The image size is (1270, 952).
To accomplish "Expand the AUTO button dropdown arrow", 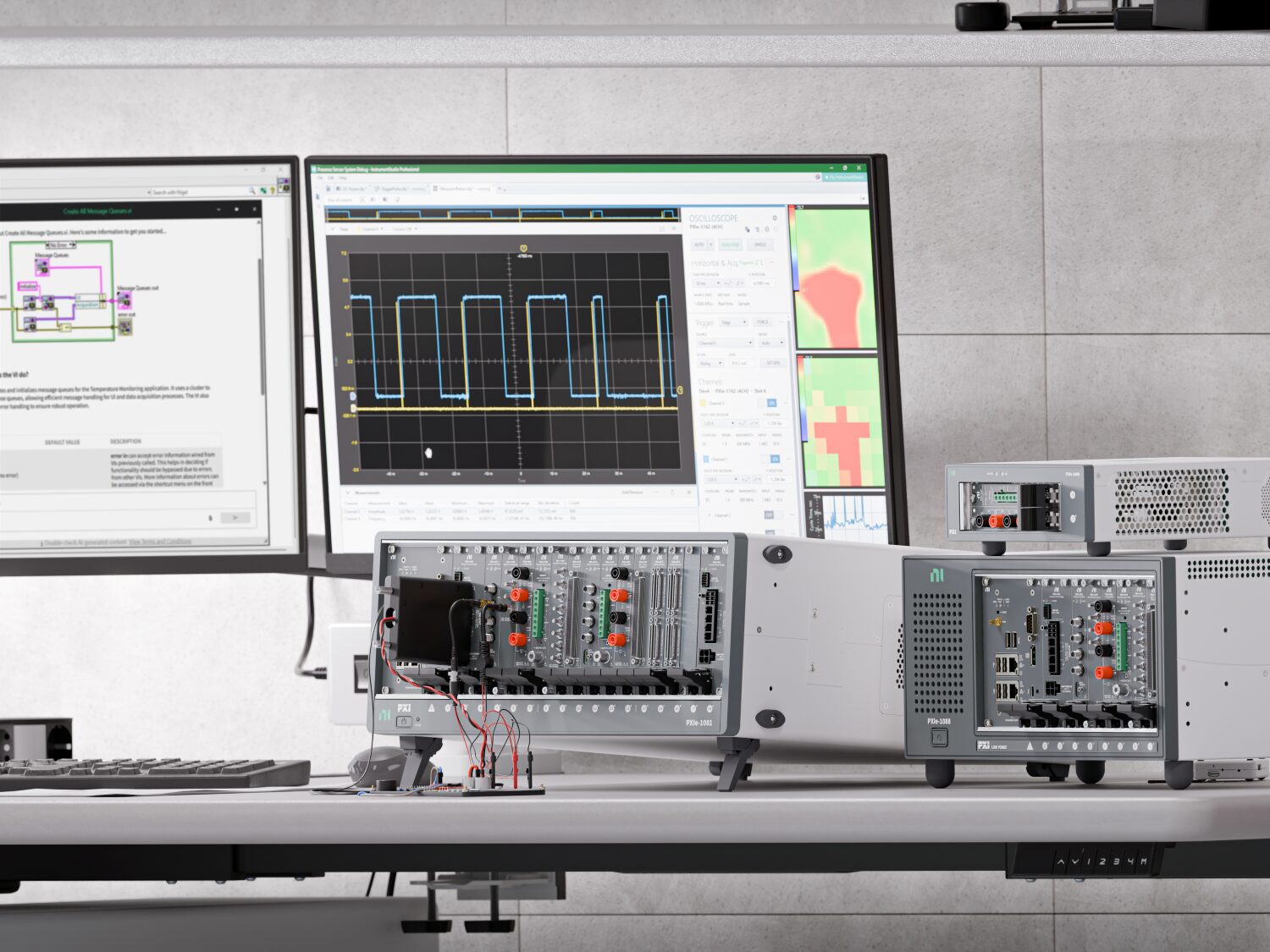I will [x=710, y=245].
